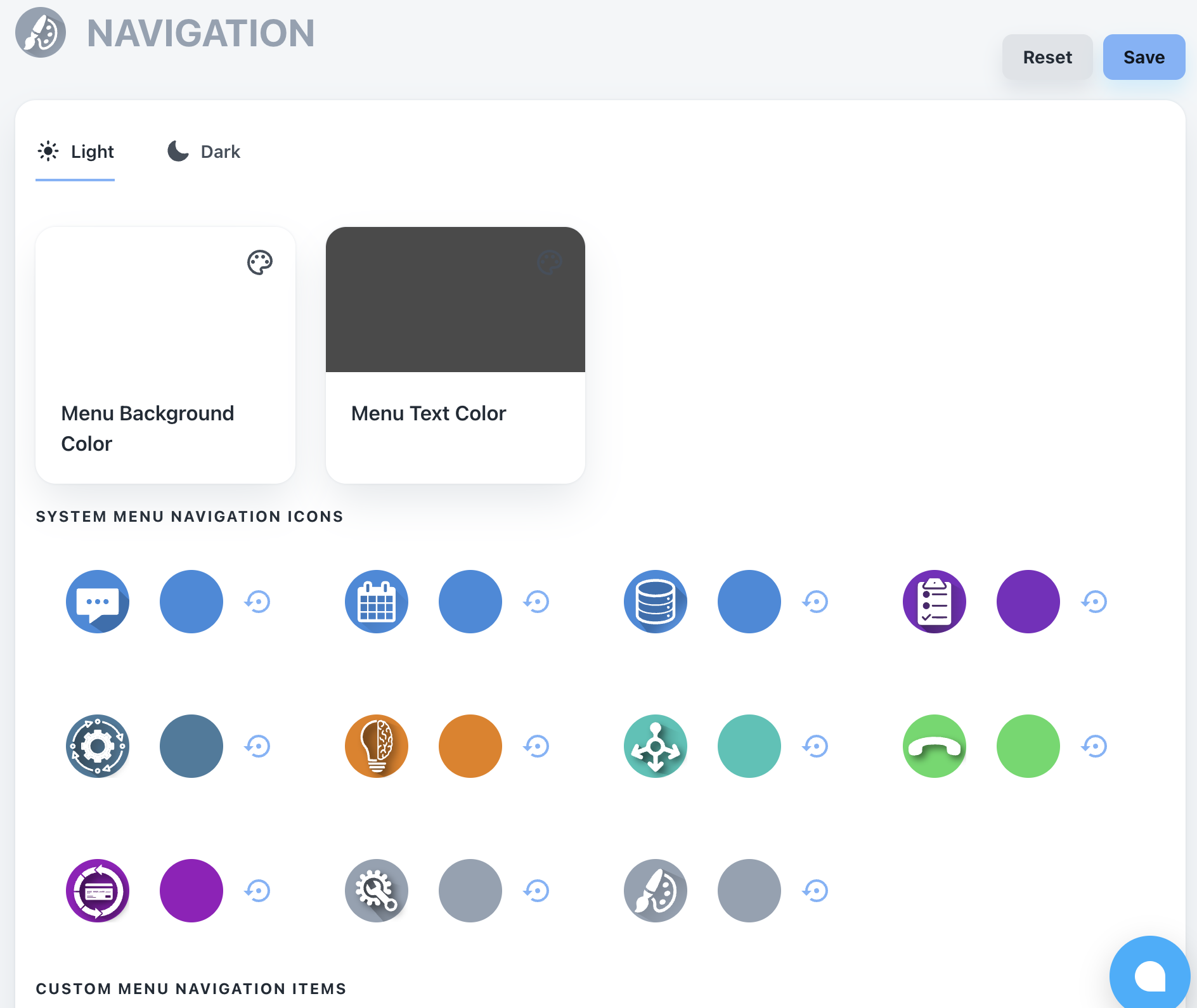Viewport: 1197px width, 1008px height.
Task: Select the database navigation icon
Action: [656, 602]
